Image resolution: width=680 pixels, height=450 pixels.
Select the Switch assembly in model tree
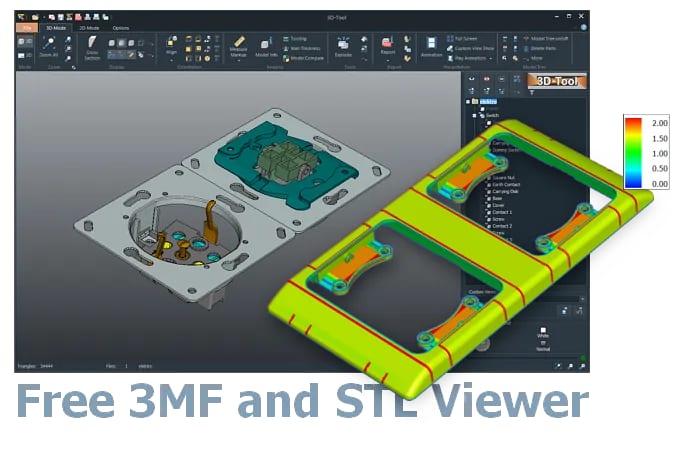click(492, 116)
